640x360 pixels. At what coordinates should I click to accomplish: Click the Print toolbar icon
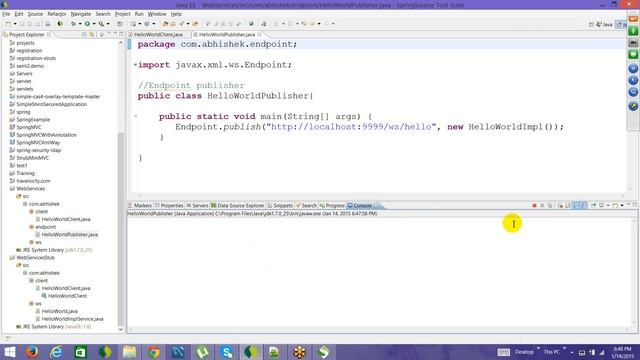(x=48, y=24)
